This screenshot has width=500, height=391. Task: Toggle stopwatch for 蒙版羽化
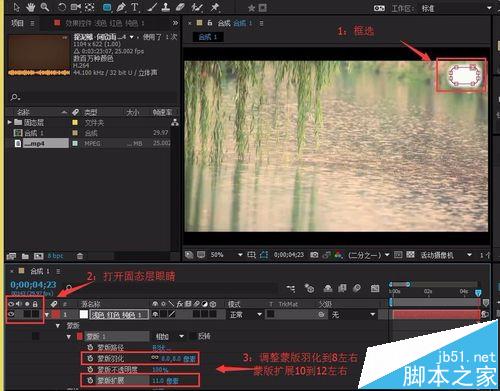pyautogui.click(x=90, y=358)
